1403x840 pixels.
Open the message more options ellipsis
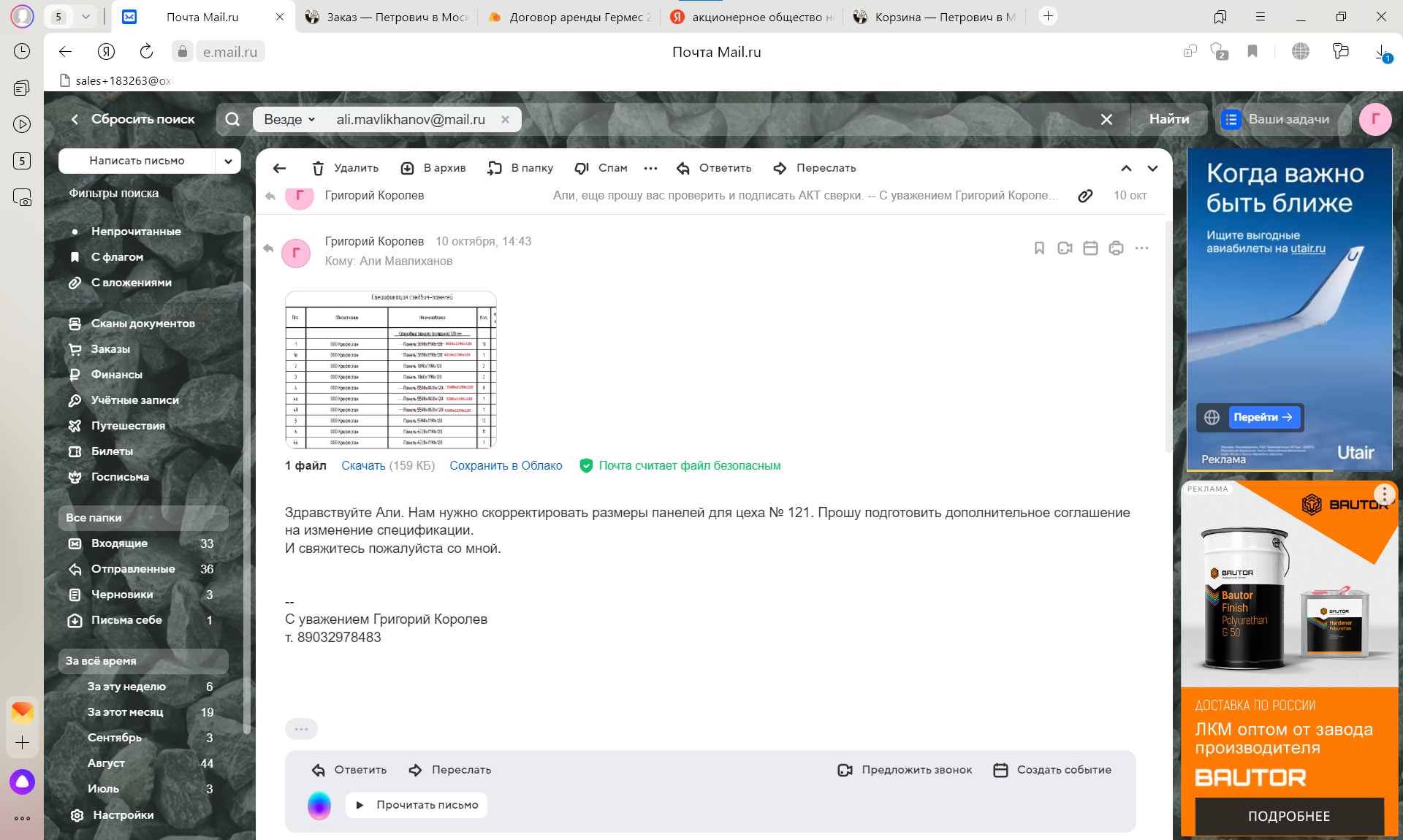pos(1141,248)
